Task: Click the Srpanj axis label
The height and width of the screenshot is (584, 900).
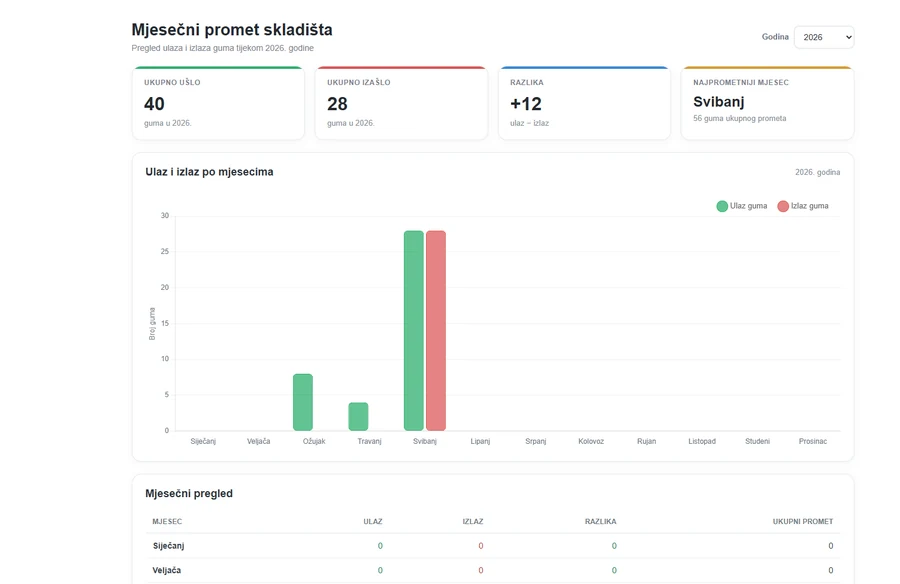Action: pyautogui.click(x=536, y=441)
